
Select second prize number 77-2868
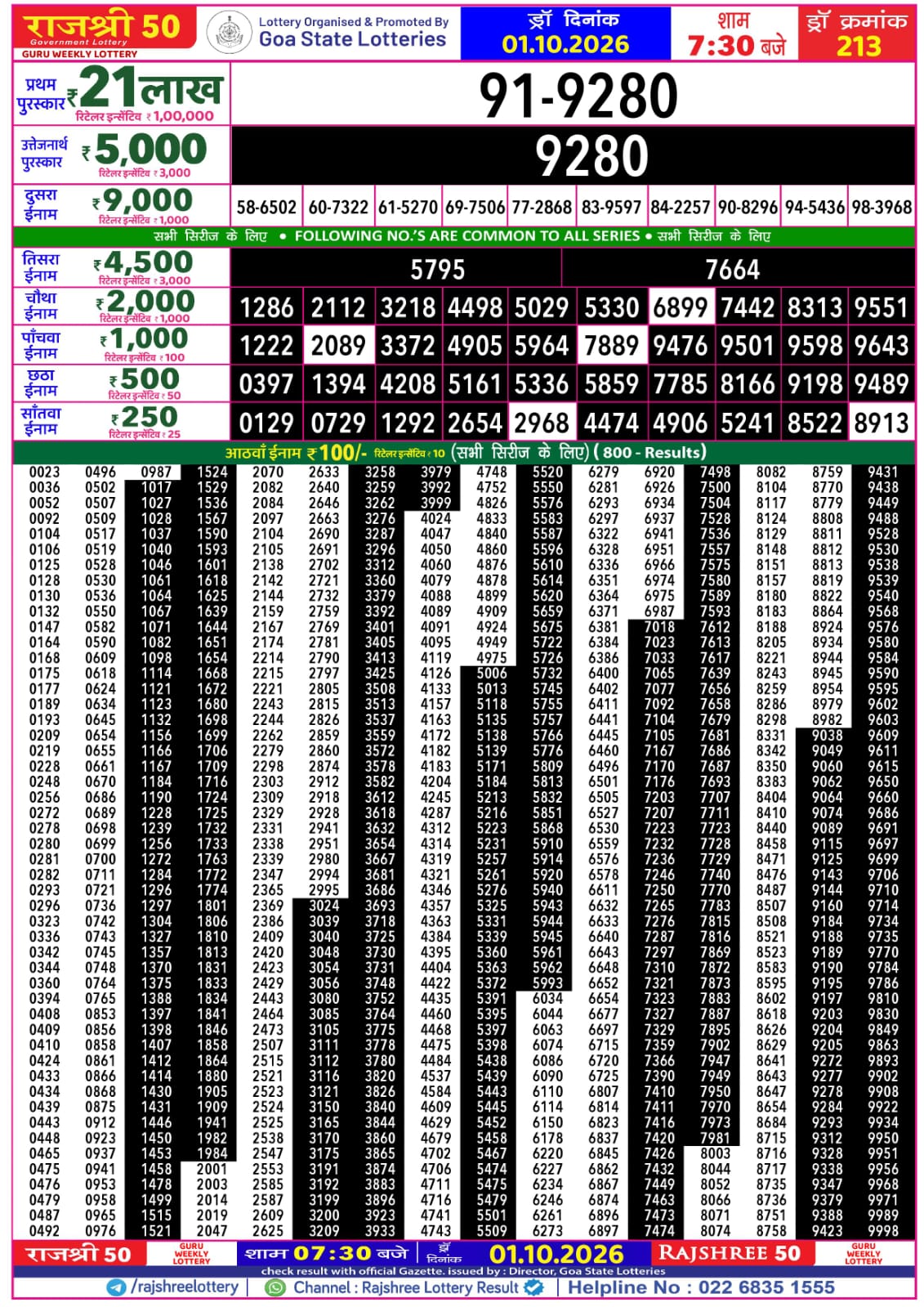pos(542,208)
